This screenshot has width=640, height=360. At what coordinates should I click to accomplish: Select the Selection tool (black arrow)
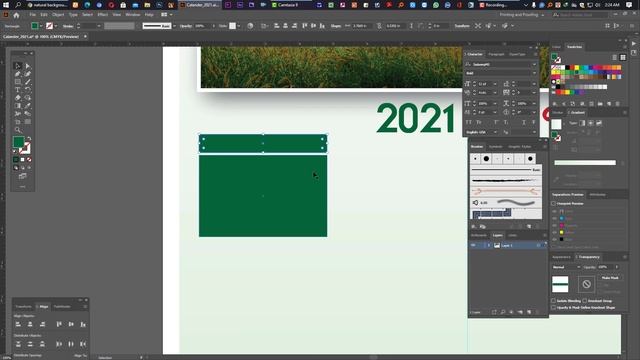(18, 66)
